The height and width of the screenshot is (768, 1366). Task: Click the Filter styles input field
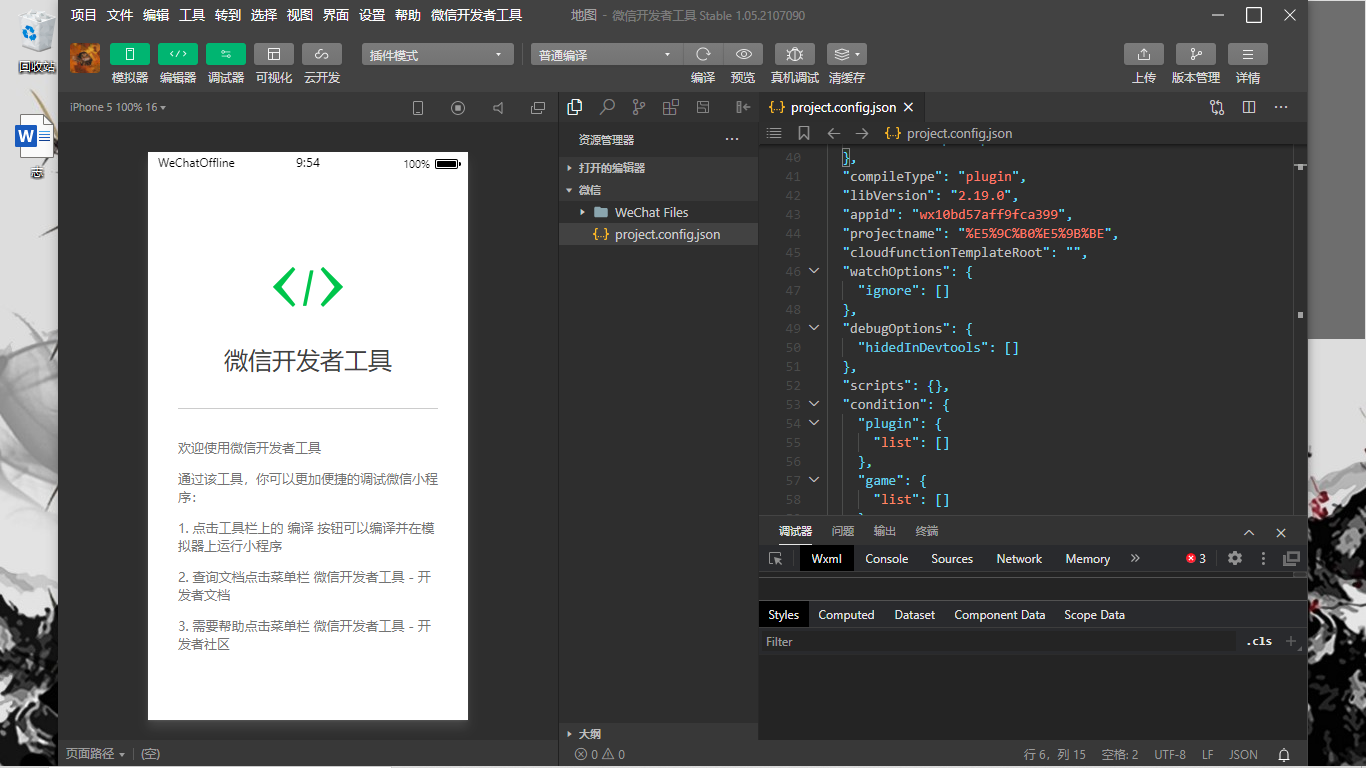click(x=998, y=642)
